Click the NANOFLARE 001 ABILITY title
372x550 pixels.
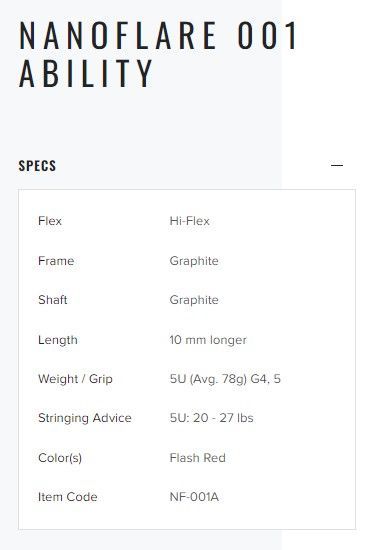tap(158, 54)
